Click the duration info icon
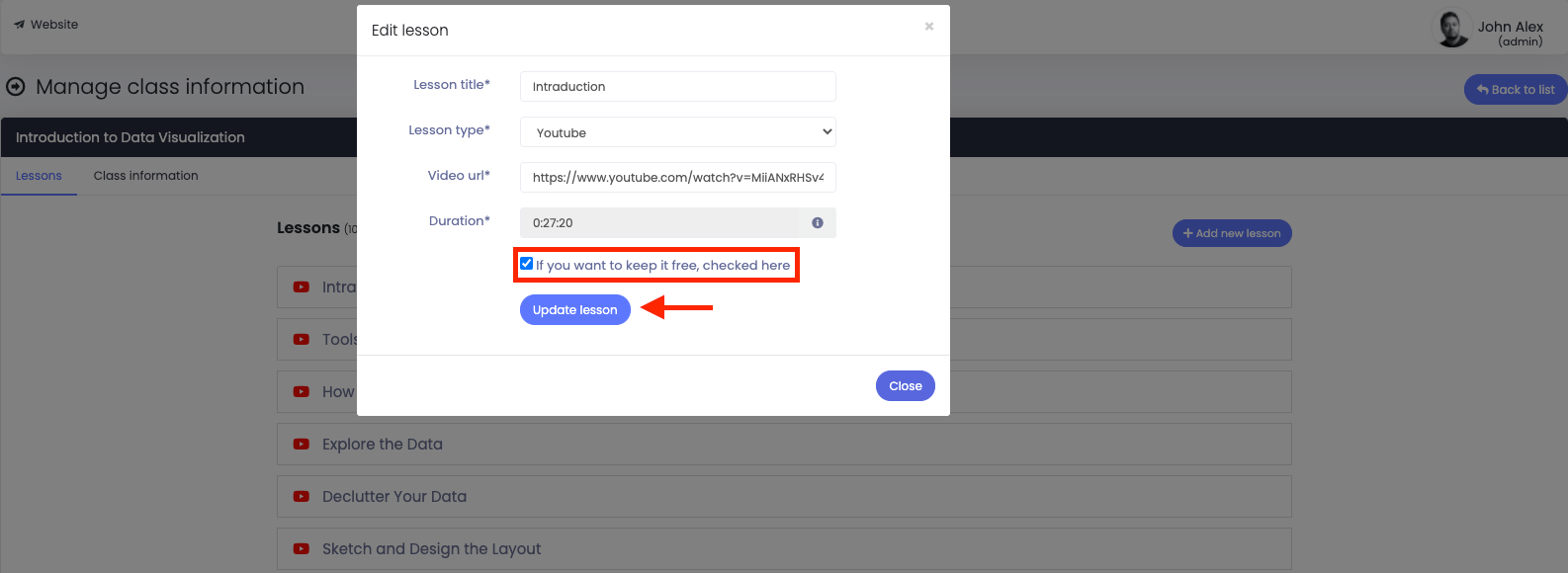The image size is (1568, 573). tap(818, 223)
